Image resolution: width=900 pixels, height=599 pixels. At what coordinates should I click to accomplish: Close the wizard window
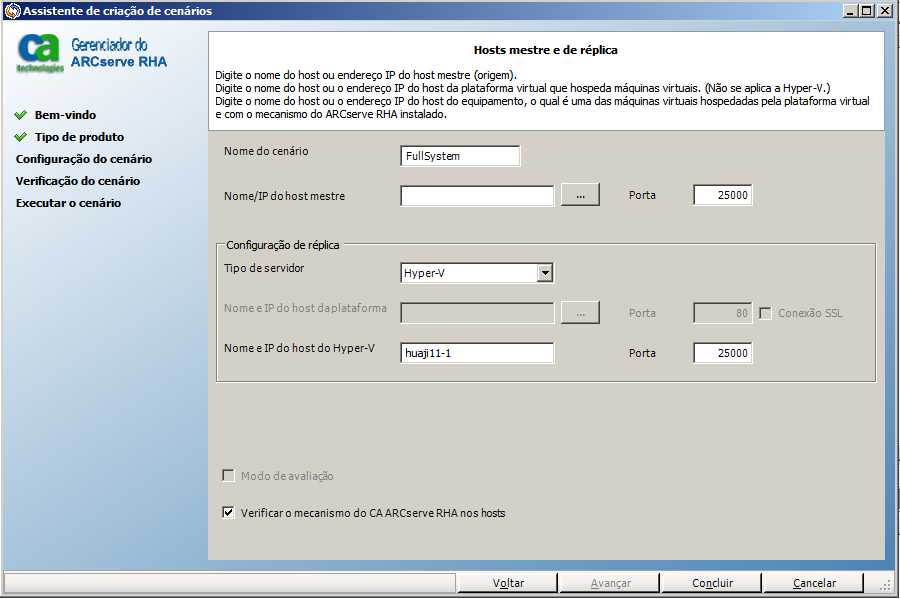(x=885, y=10)
